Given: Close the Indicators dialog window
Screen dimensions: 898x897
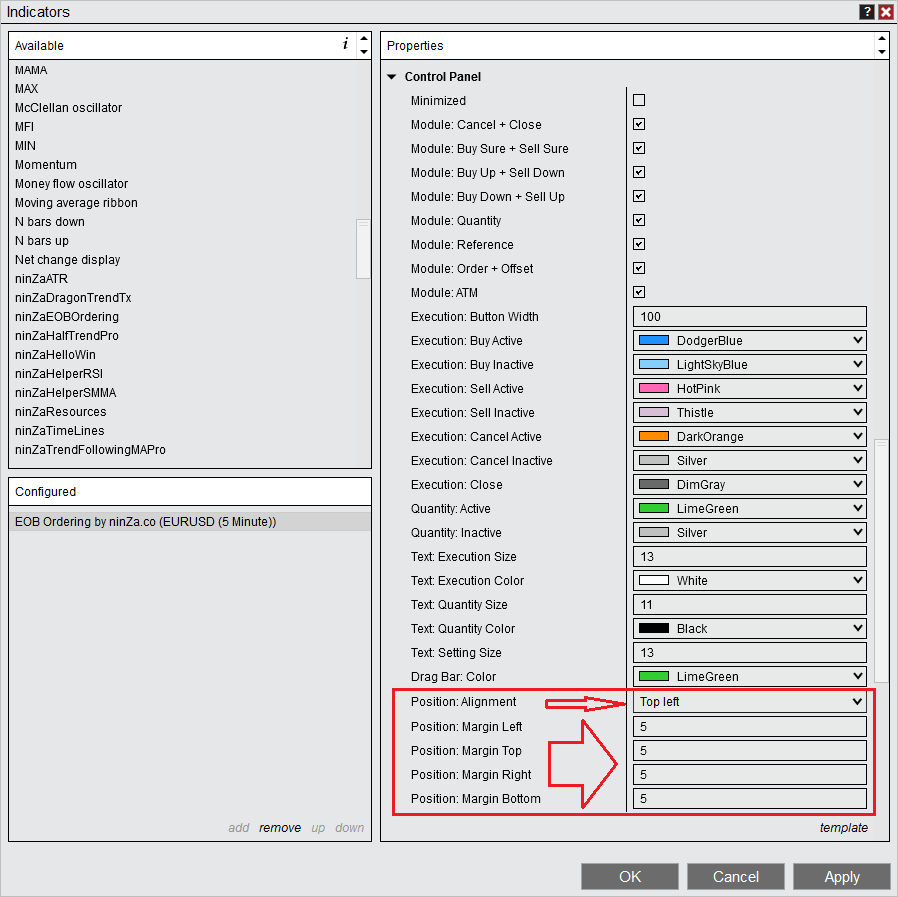Looking at the screenshot, I should click(x=886, y=12).
